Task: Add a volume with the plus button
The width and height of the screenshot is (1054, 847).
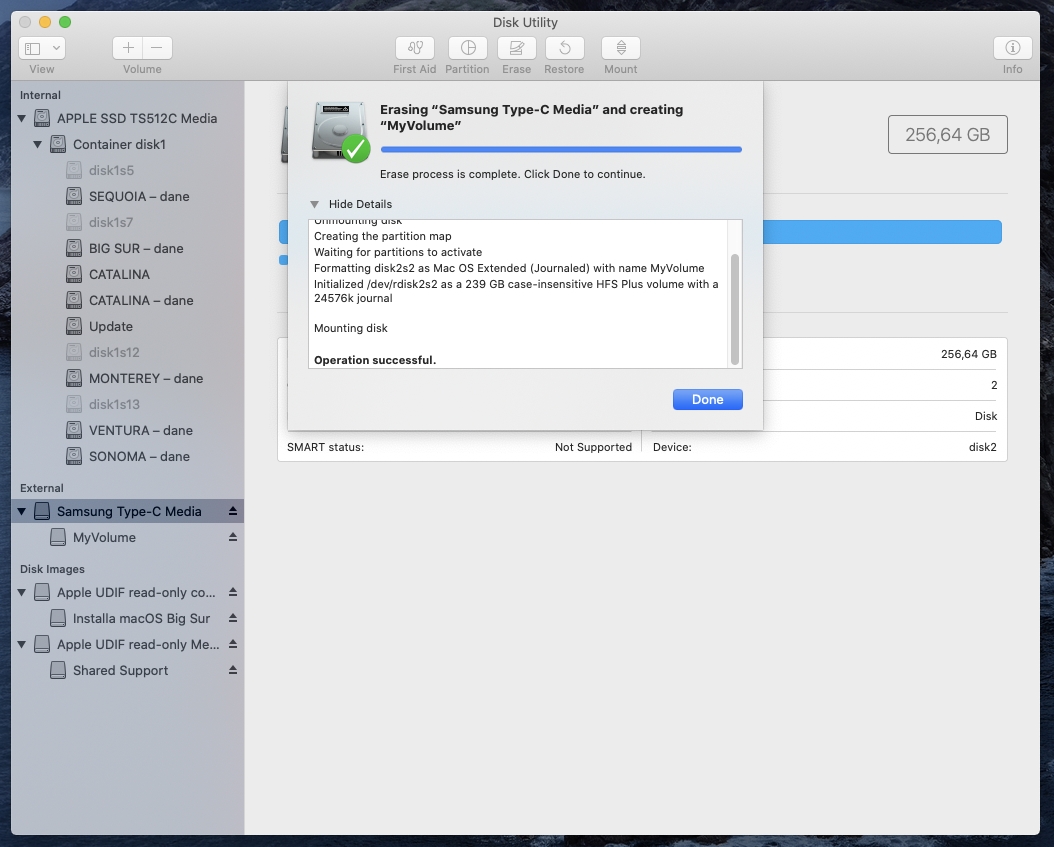Action: click(128, 48)
